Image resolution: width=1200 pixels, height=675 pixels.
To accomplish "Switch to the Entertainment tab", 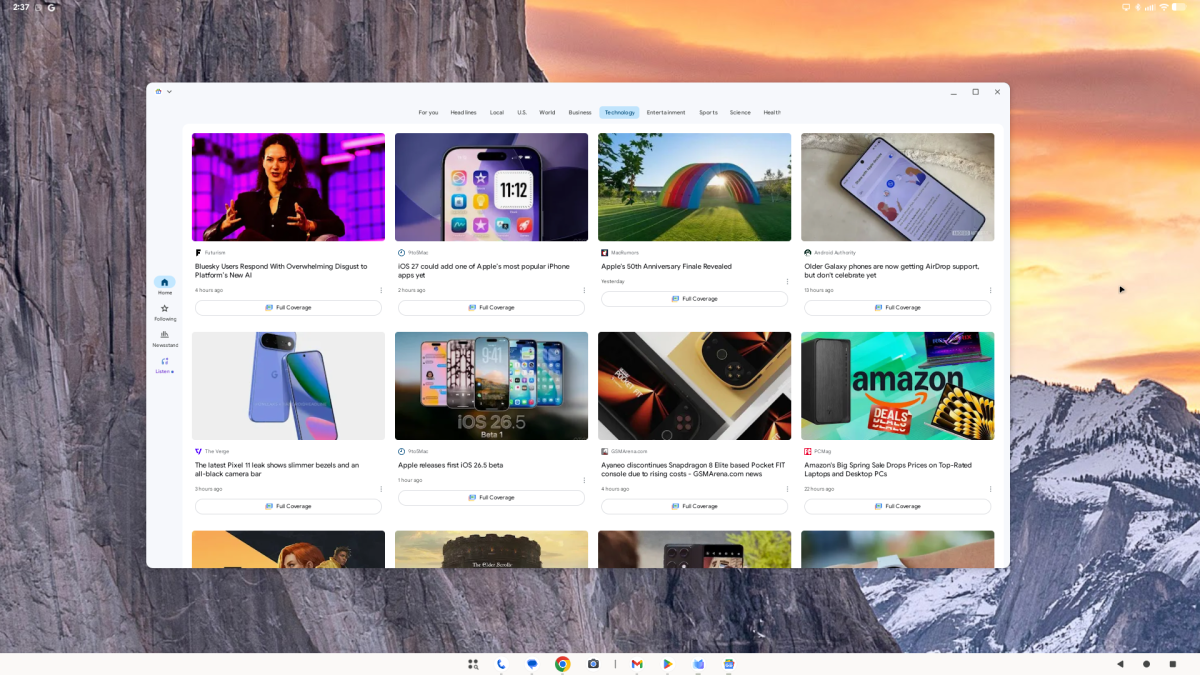I will click(666, 112).
